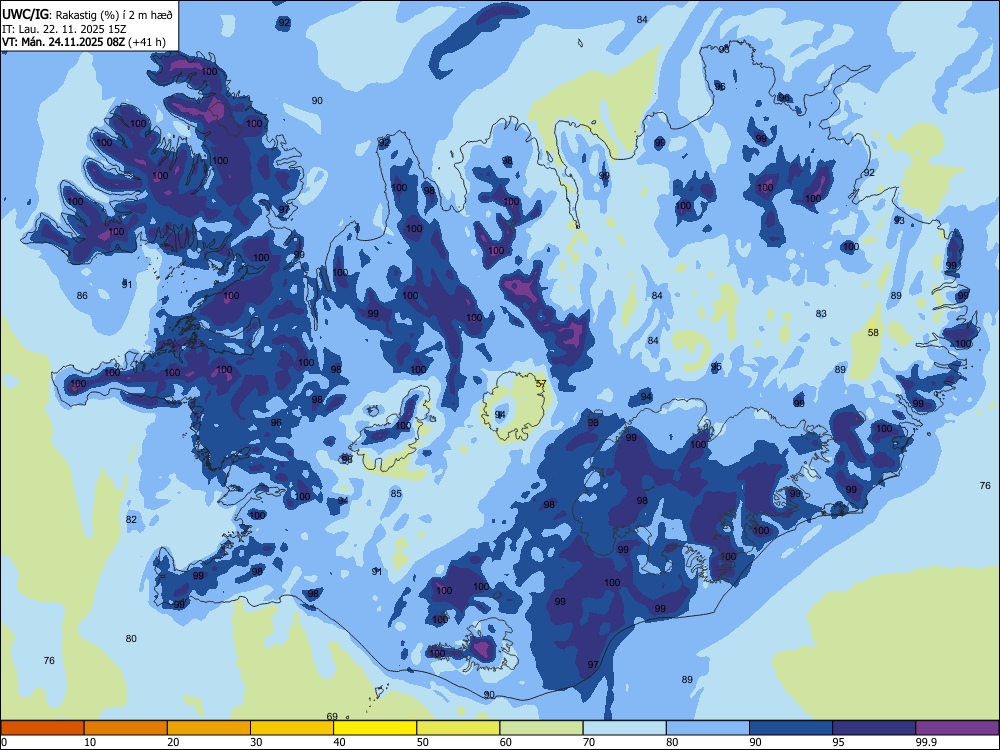This screenshot has height=750, width=1000.
Task: Select the '69' value near the bottom edge
Action: [332, 716]
